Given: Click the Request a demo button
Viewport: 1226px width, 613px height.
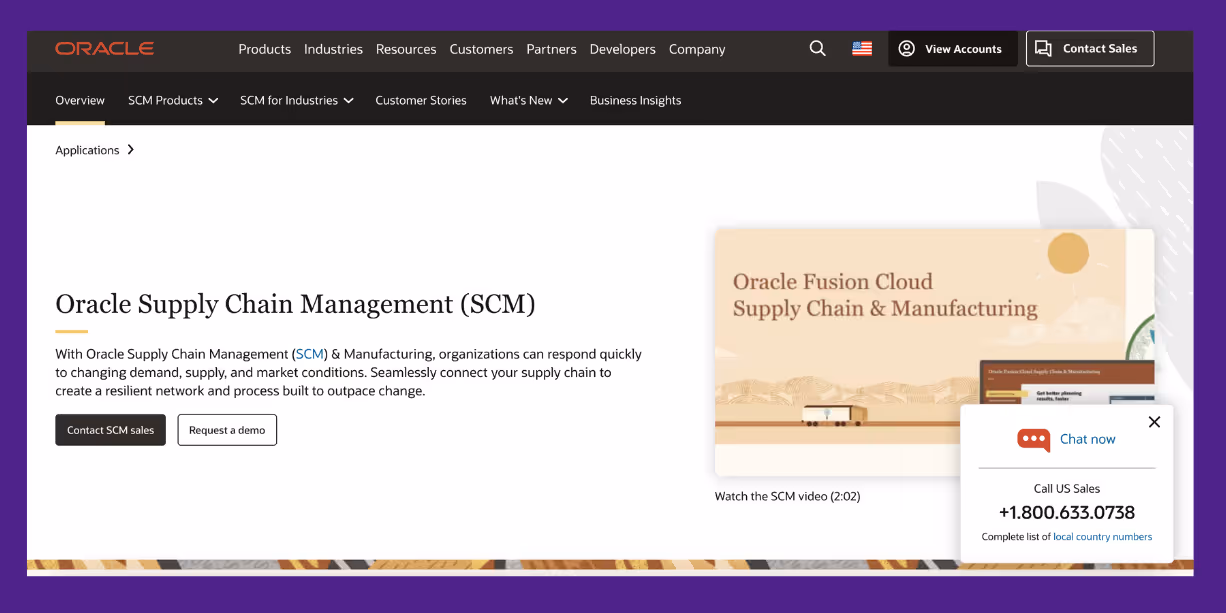Looking at the screenshot, I should (227, 430).
